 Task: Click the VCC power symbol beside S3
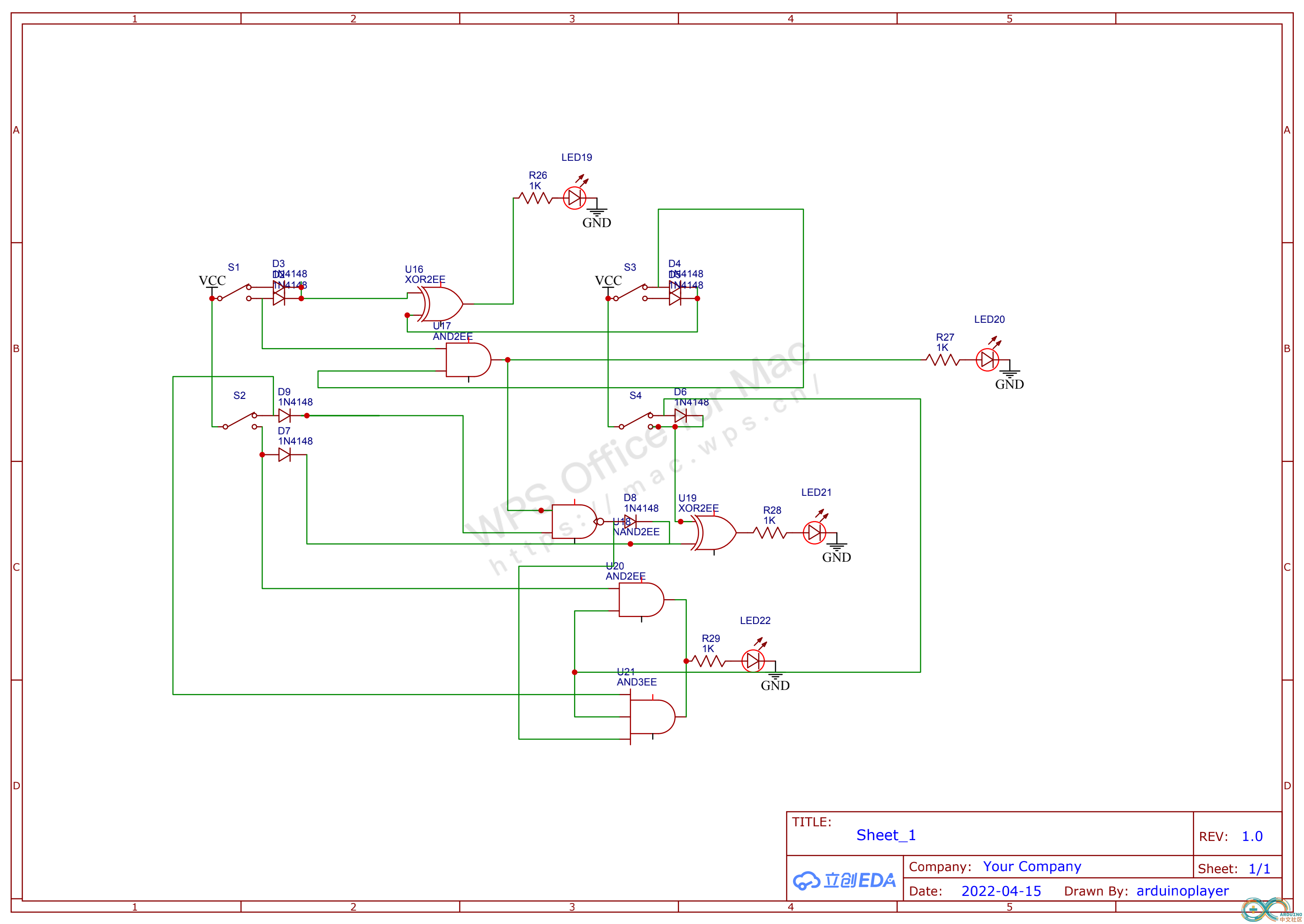[608, 286]
